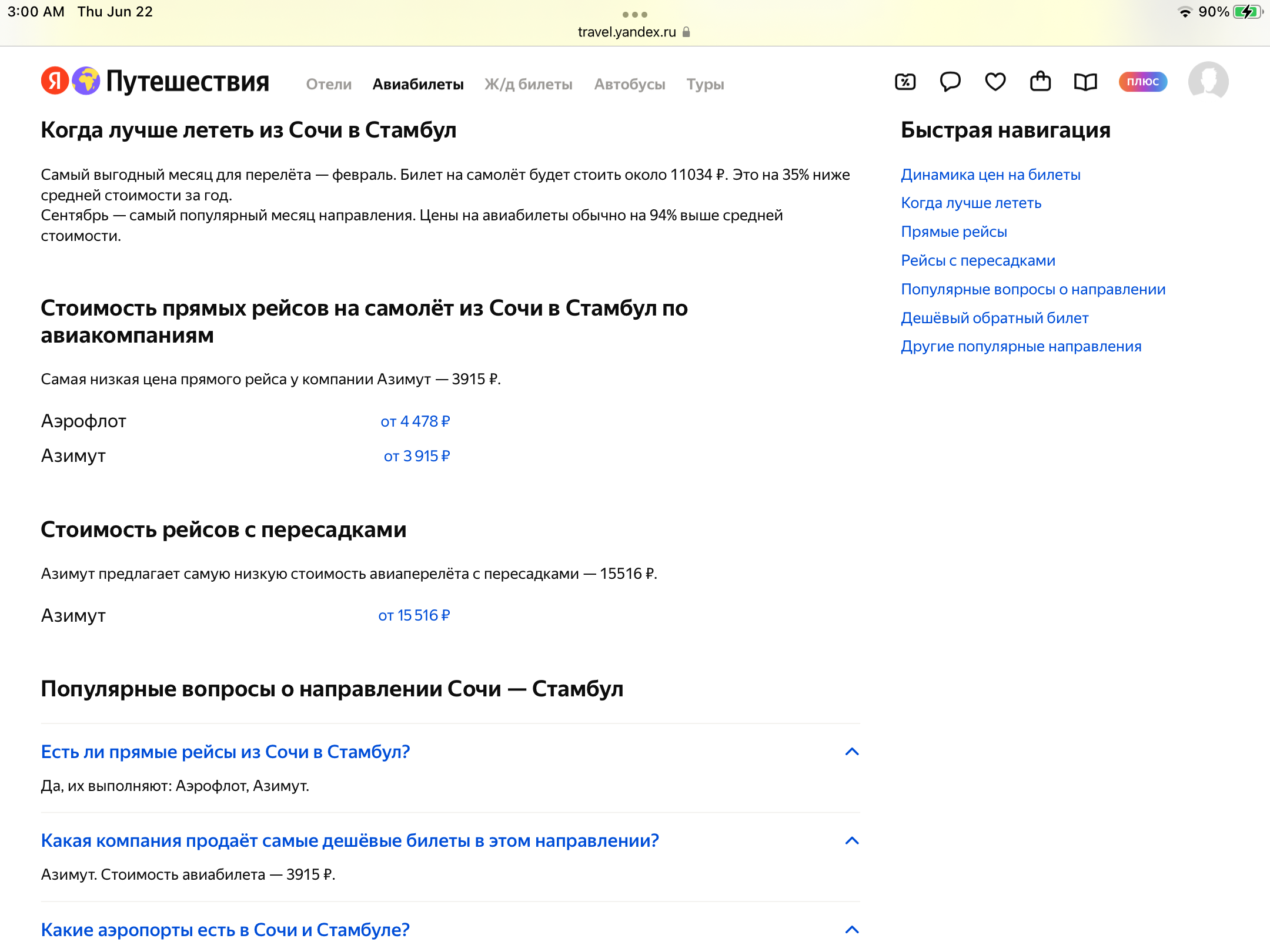Viewport: 1270px width, 952px height.
Task: Open favorites heart icon
Action: pyautogui.click(x=995, y=82)
